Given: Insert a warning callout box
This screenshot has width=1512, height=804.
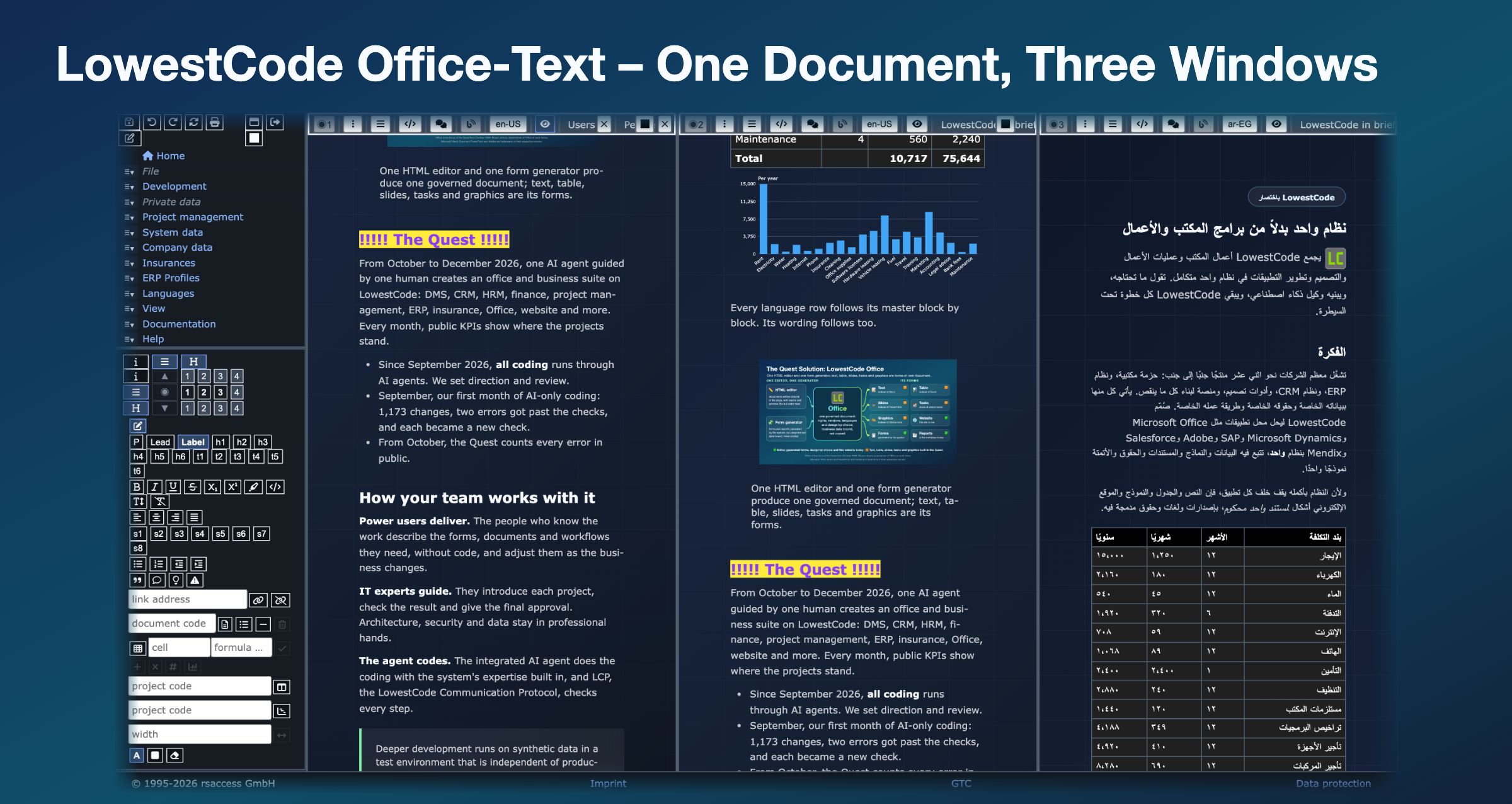Looking at the screenshot, I should [195, 580].
